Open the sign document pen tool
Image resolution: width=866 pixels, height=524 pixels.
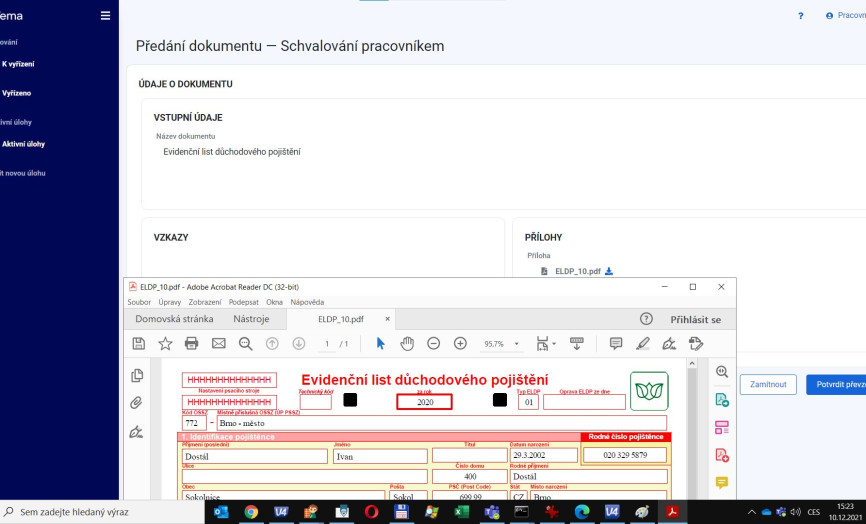[x=669, y=343]
